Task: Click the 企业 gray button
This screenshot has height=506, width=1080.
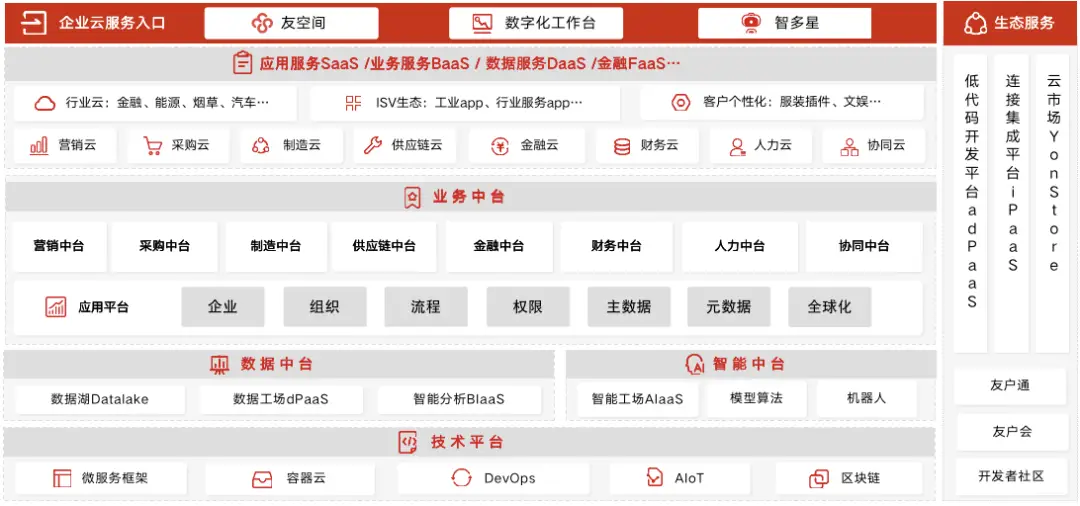Action: click(222, 307)
